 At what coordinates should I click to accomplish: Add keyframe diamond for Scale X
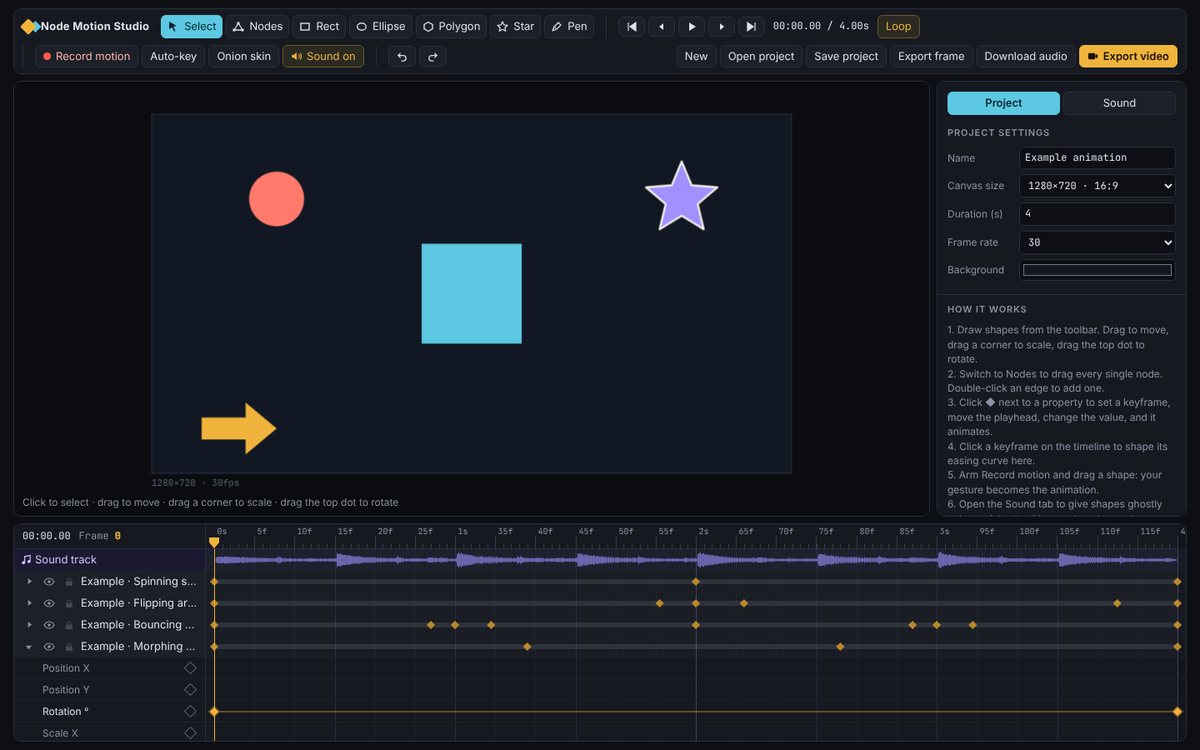190,733
